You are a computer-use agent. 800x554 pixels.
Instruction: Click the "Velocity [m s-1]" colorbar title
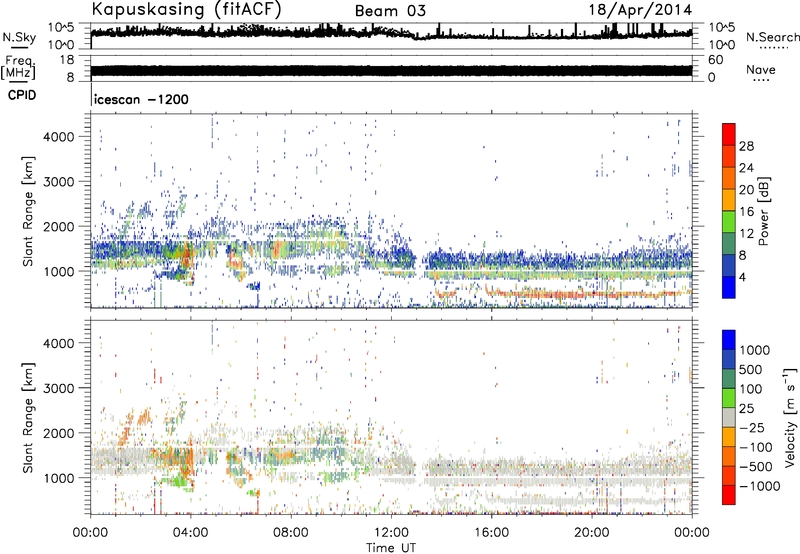click(789, 417)
